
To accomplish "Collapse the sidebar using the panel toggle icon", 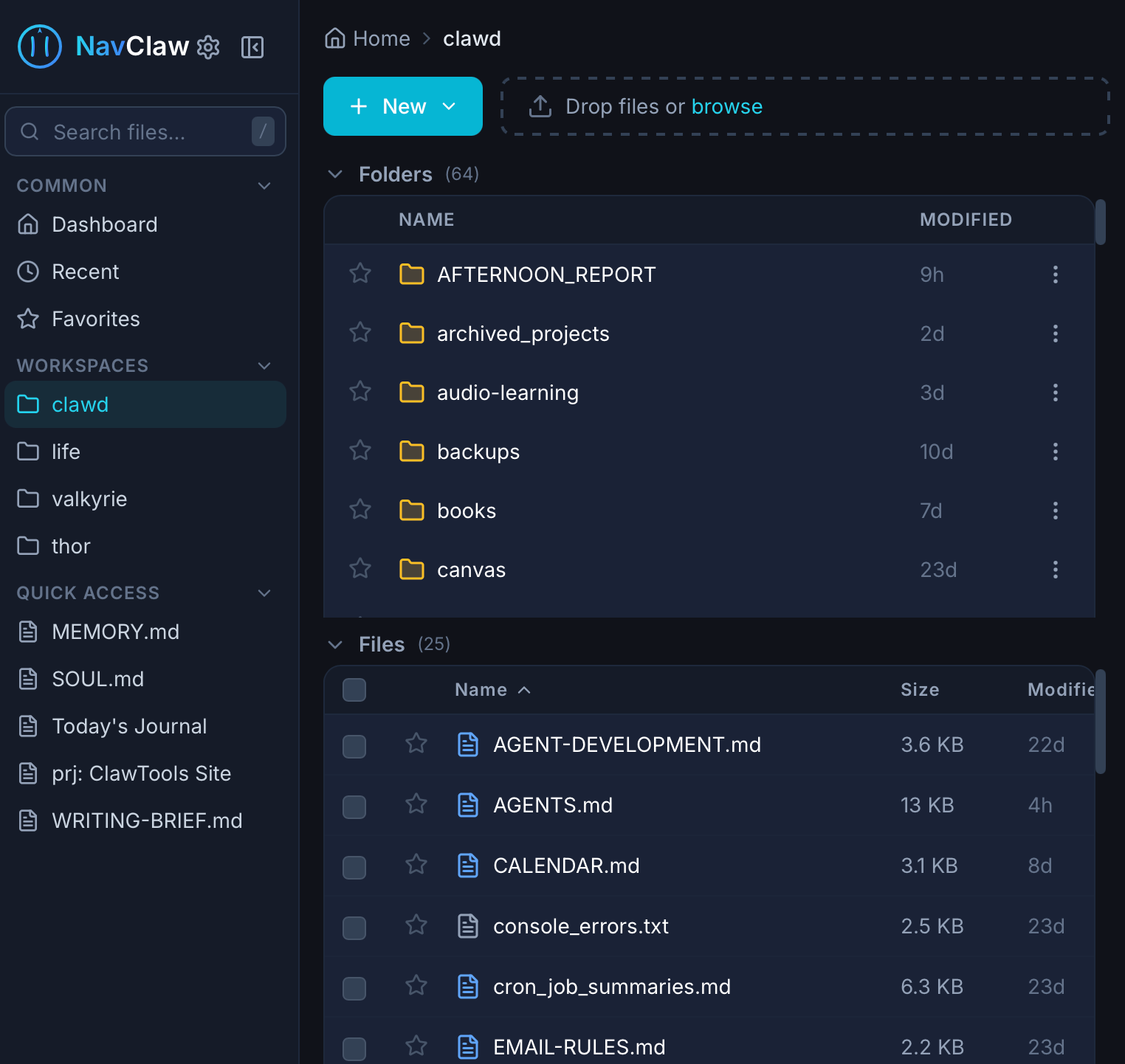I will tap(252, 47).
